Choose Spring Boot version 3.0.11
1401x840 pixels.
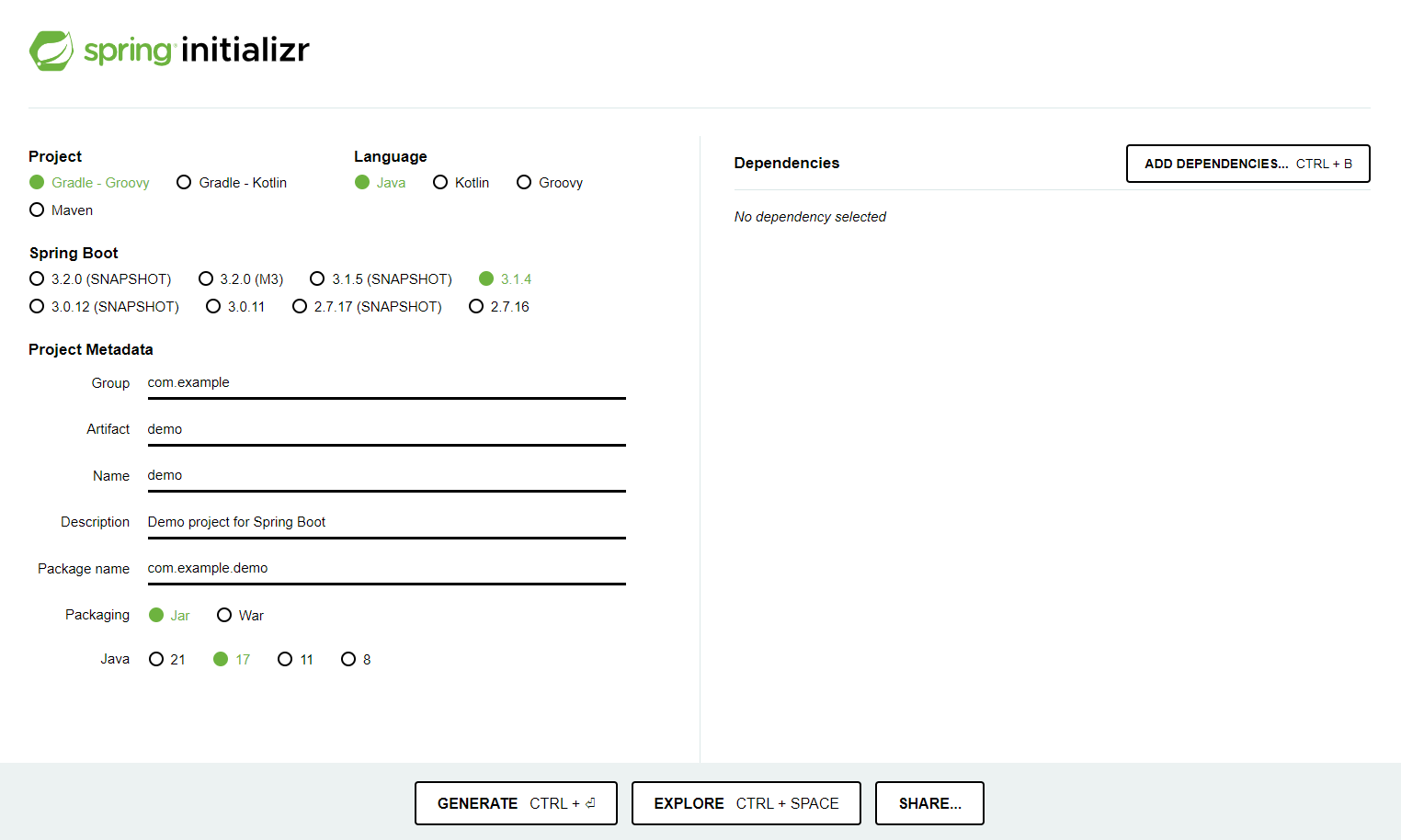pos(235,307)
